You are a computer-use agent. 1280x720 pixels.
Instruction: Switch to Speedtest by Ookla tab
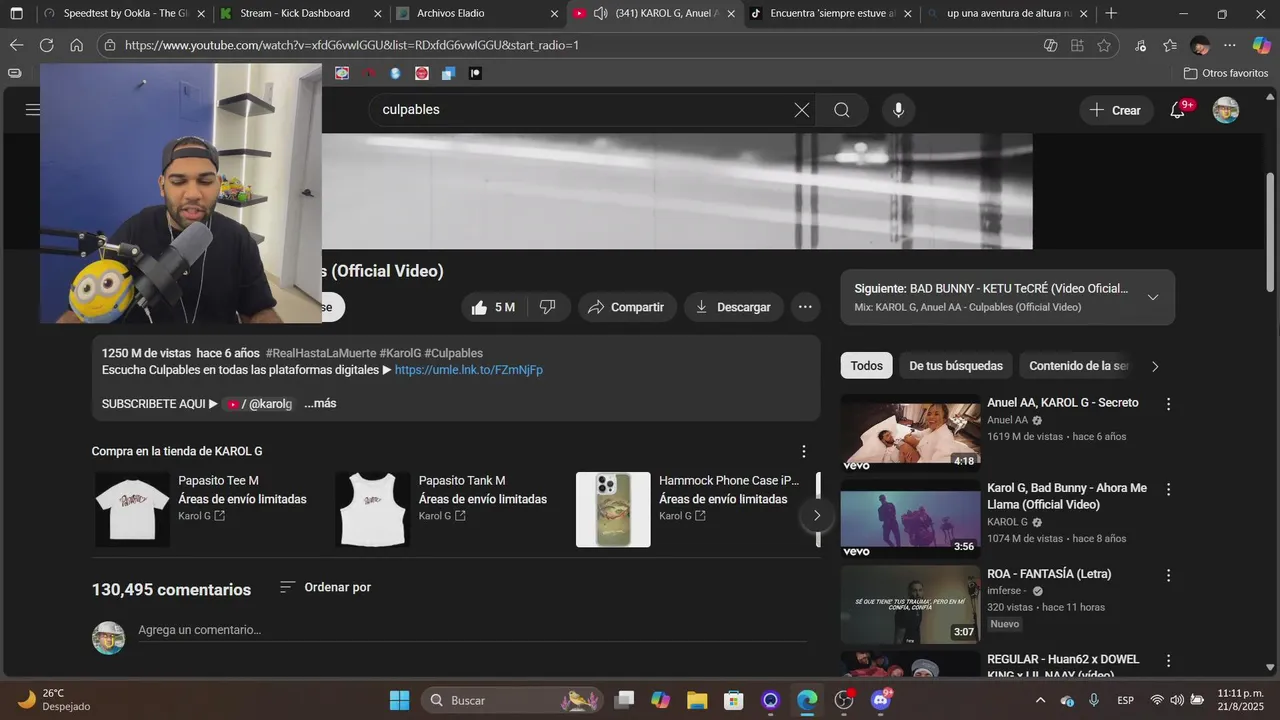point(125,14)
